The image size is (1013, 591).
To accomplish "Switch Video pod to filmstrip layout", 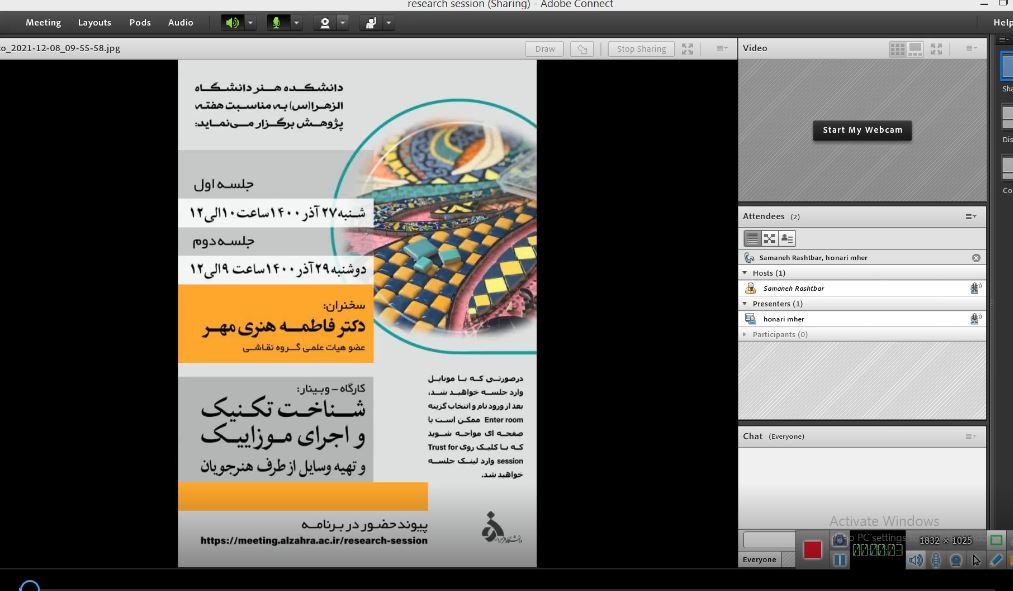I will pos(915,49).
